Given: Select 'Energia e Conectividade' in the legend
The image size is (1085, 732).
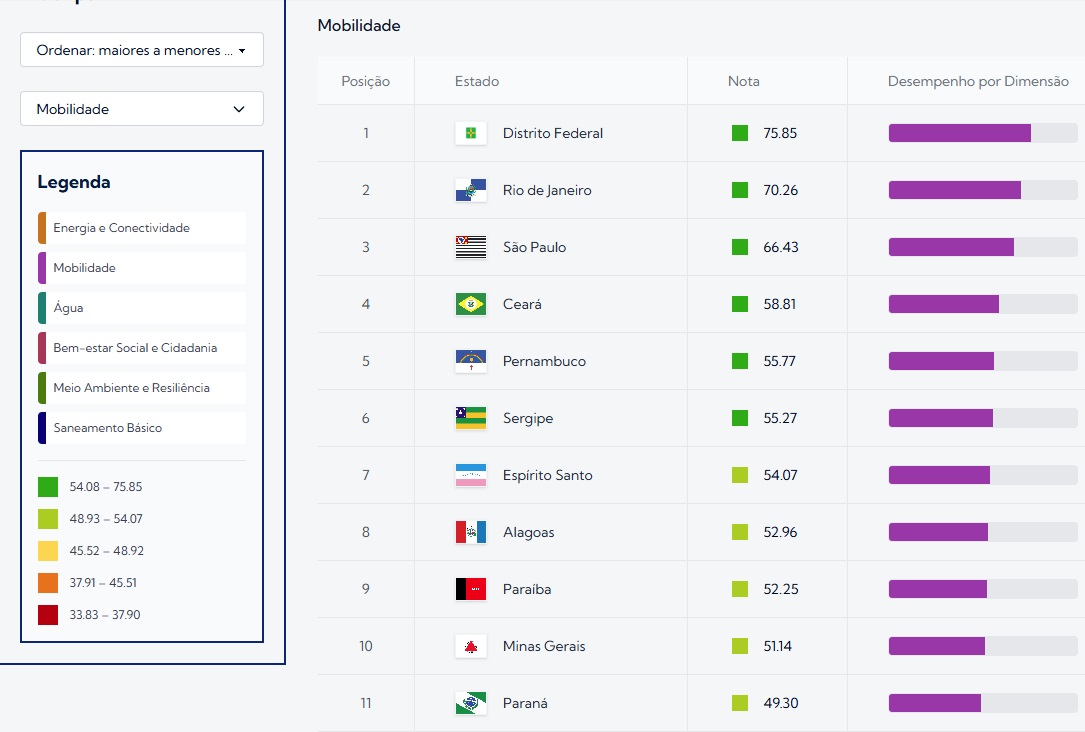Looking at the screenshot, I should click(141, 227).
